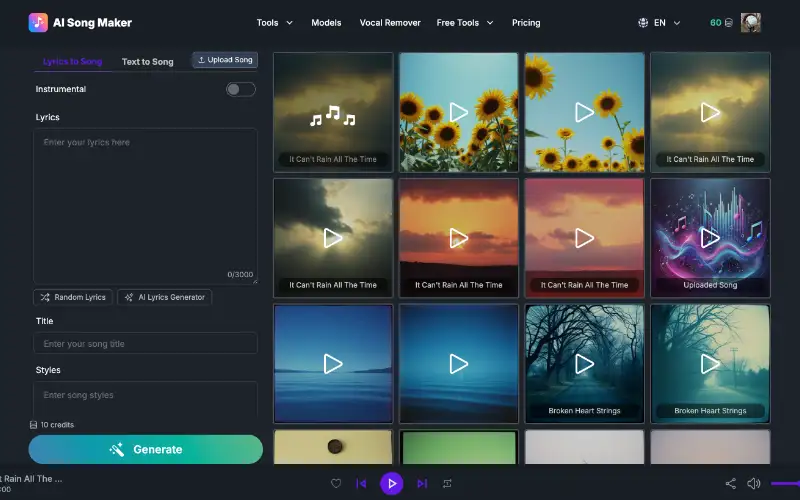
Task: Click the chevron next to EN
Action: [x=677, y=22]
